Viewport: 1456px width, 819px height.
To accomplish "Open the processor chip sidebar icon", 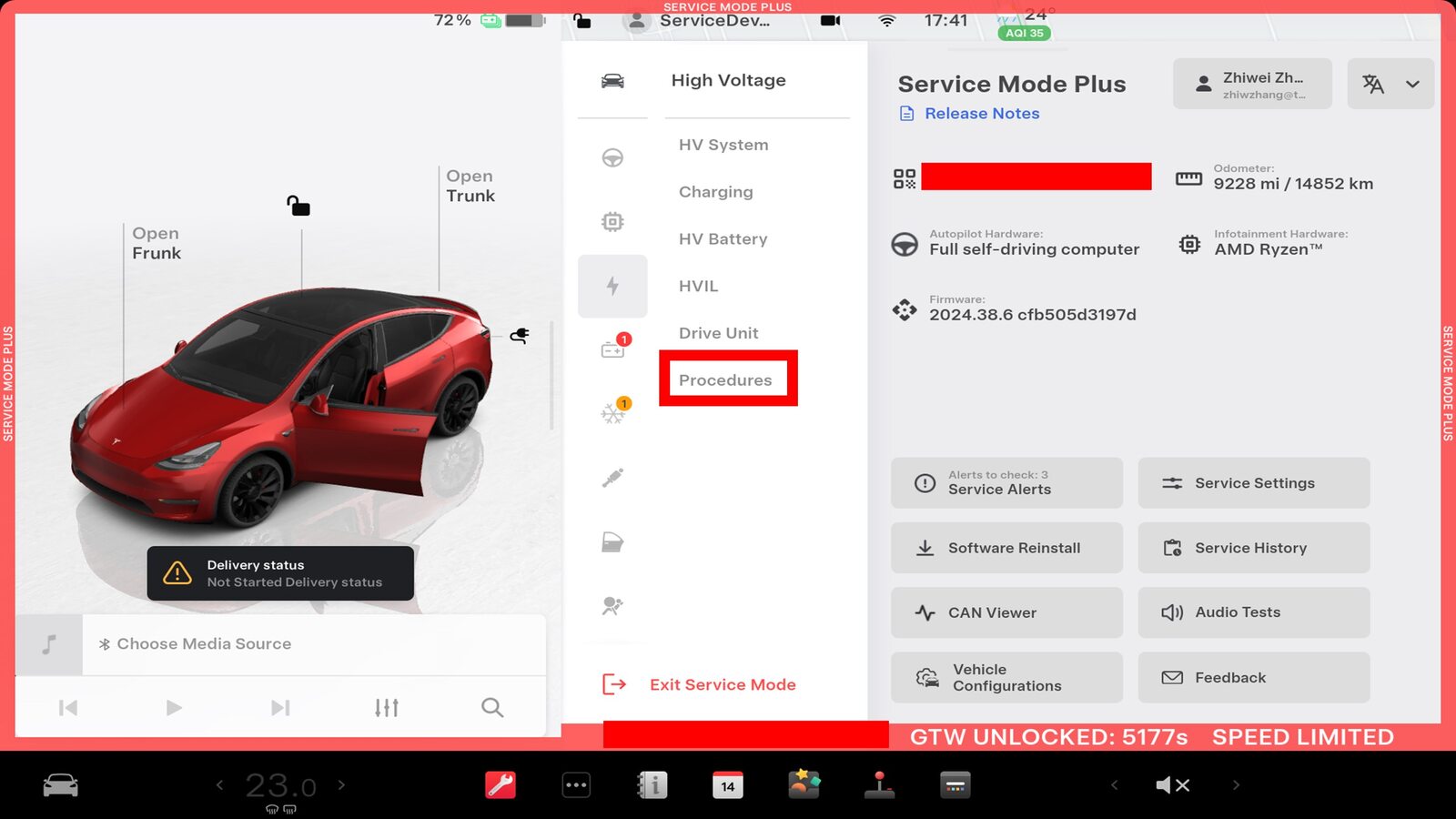I will point(612,222).
